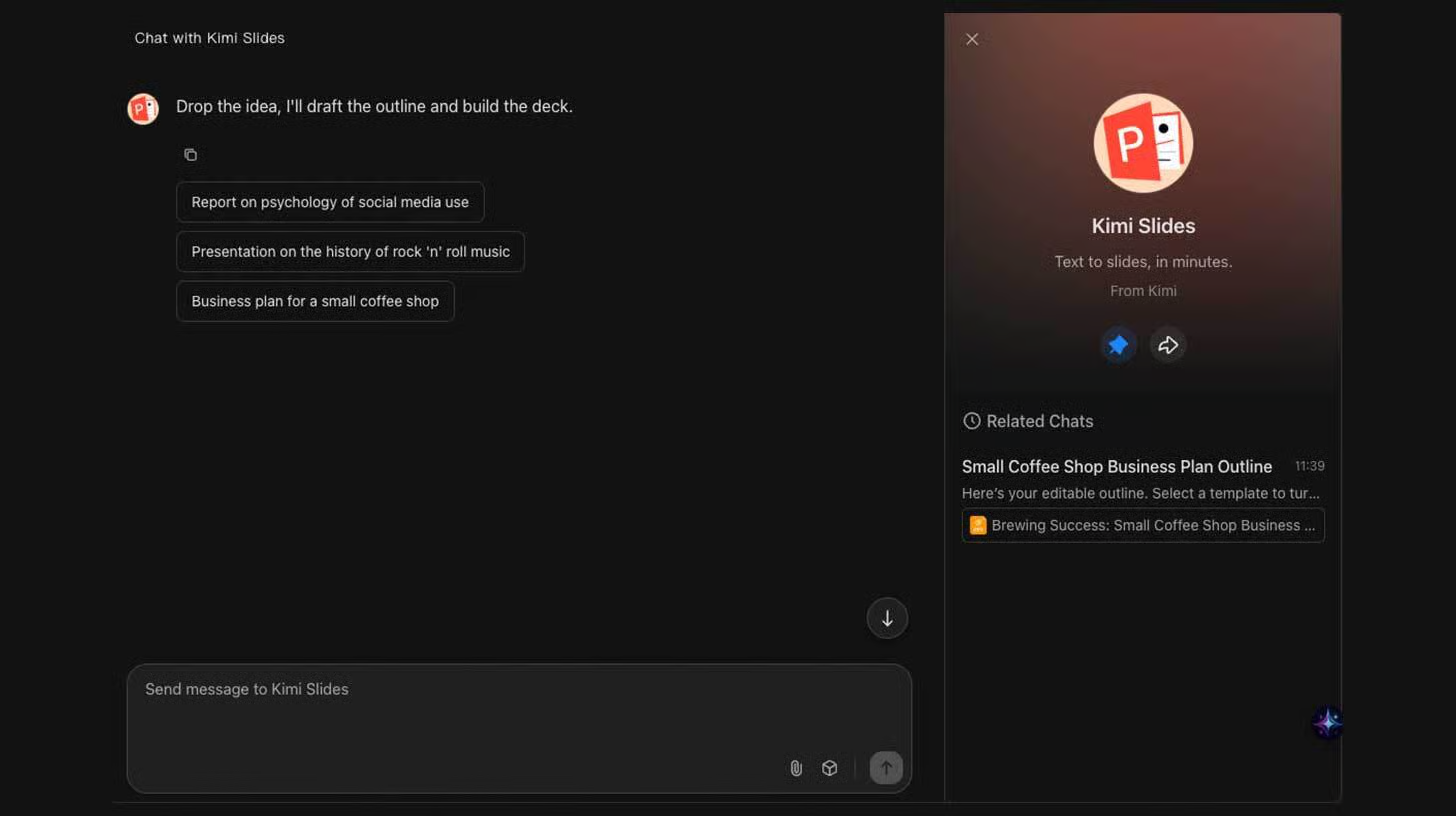
Task: Click the share arrow icon in the panel
Action: pyautogui.click(x=1168, y=345)
